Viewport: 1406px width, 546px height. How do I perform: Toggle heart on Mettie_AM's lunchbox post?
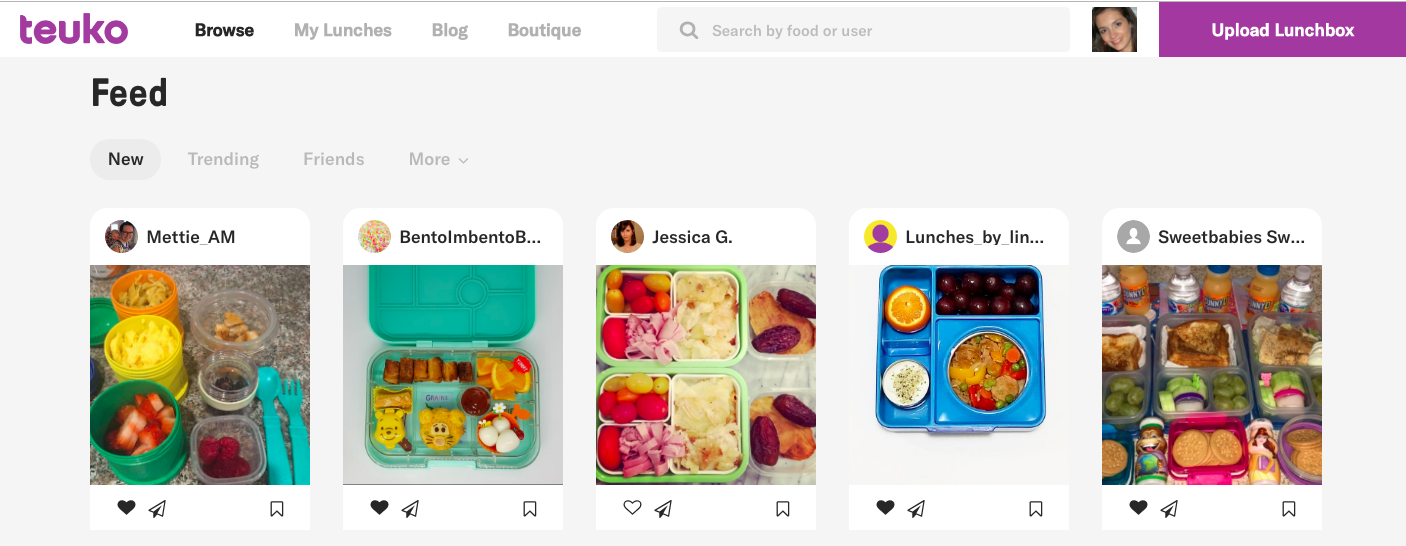(126, 508)
